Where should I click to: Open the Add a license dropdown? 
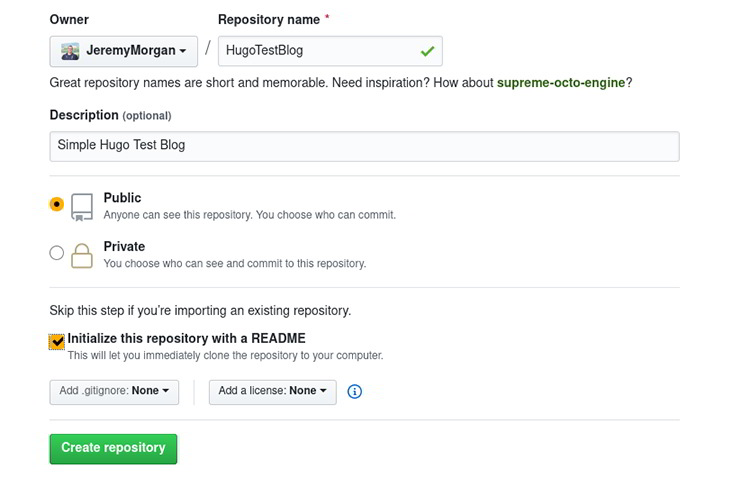(273, 391)
